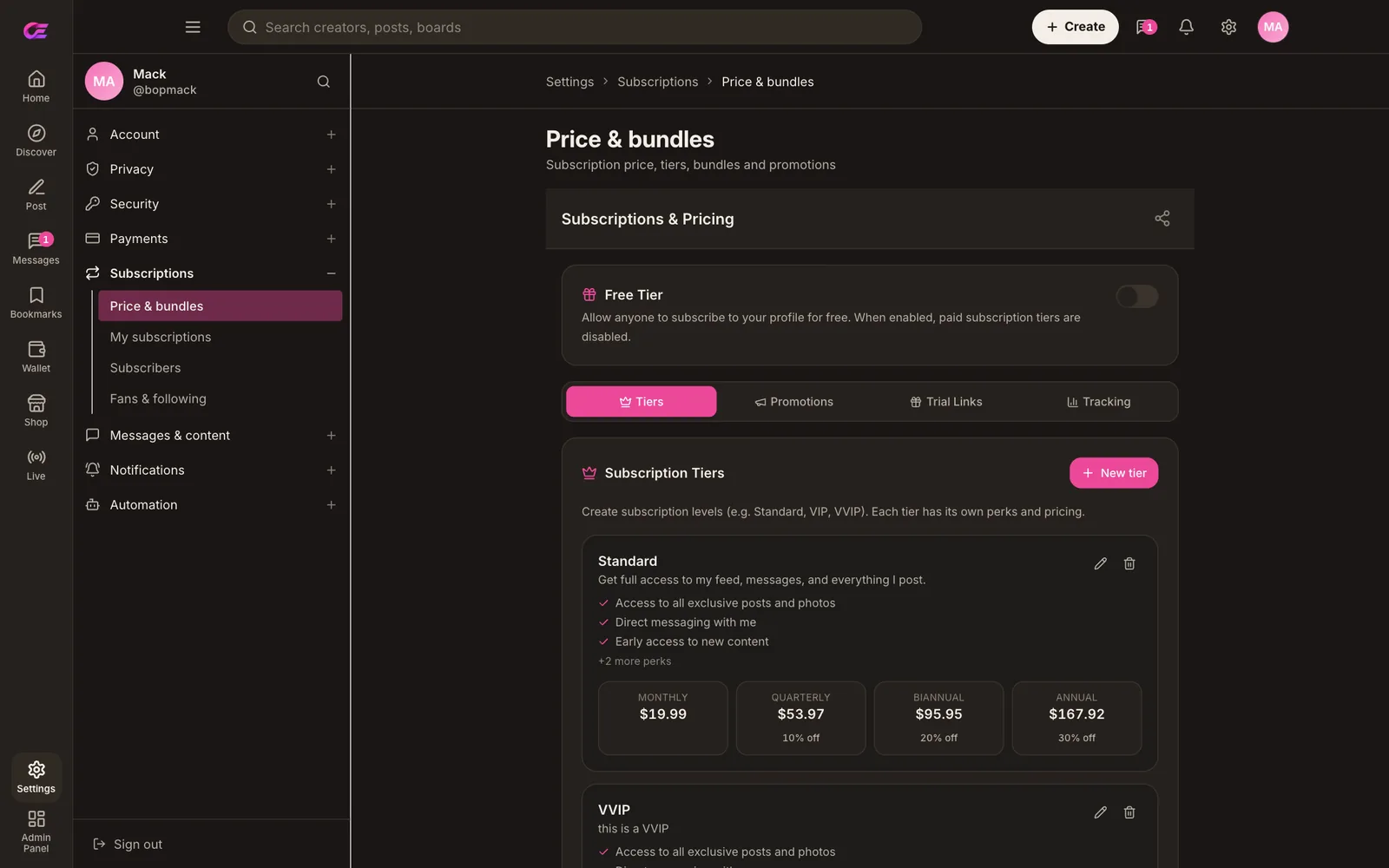
Task: Click the share icon in Subscriptions & Pricing
Action: pyautogui.click(x=1162, y=219)
